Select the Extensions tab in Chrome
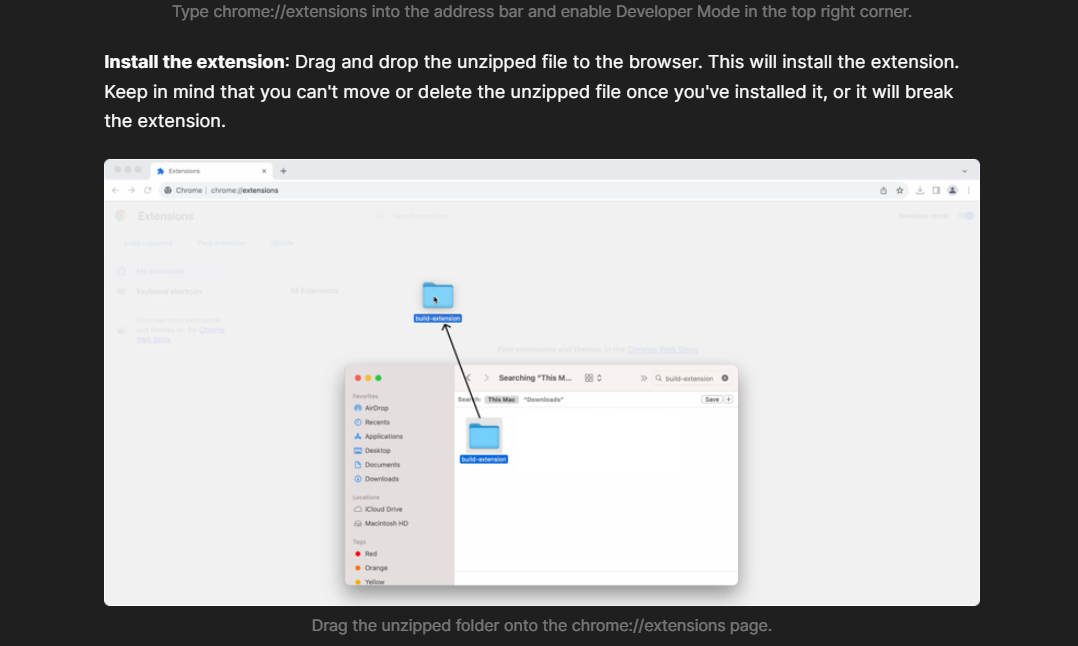The height and width of the screenshot is (646, 1078). tap(210, 171)
